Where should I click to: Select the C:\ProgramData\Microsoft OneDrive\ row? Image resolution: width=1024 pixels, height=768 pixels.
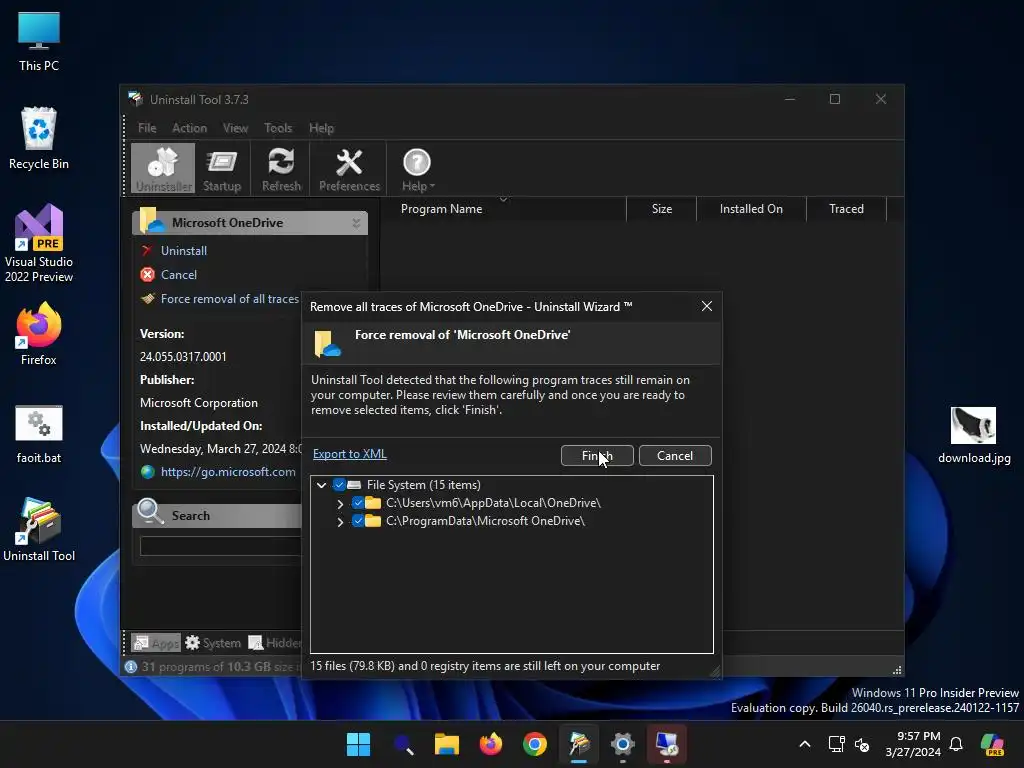[x=485, y=521]
